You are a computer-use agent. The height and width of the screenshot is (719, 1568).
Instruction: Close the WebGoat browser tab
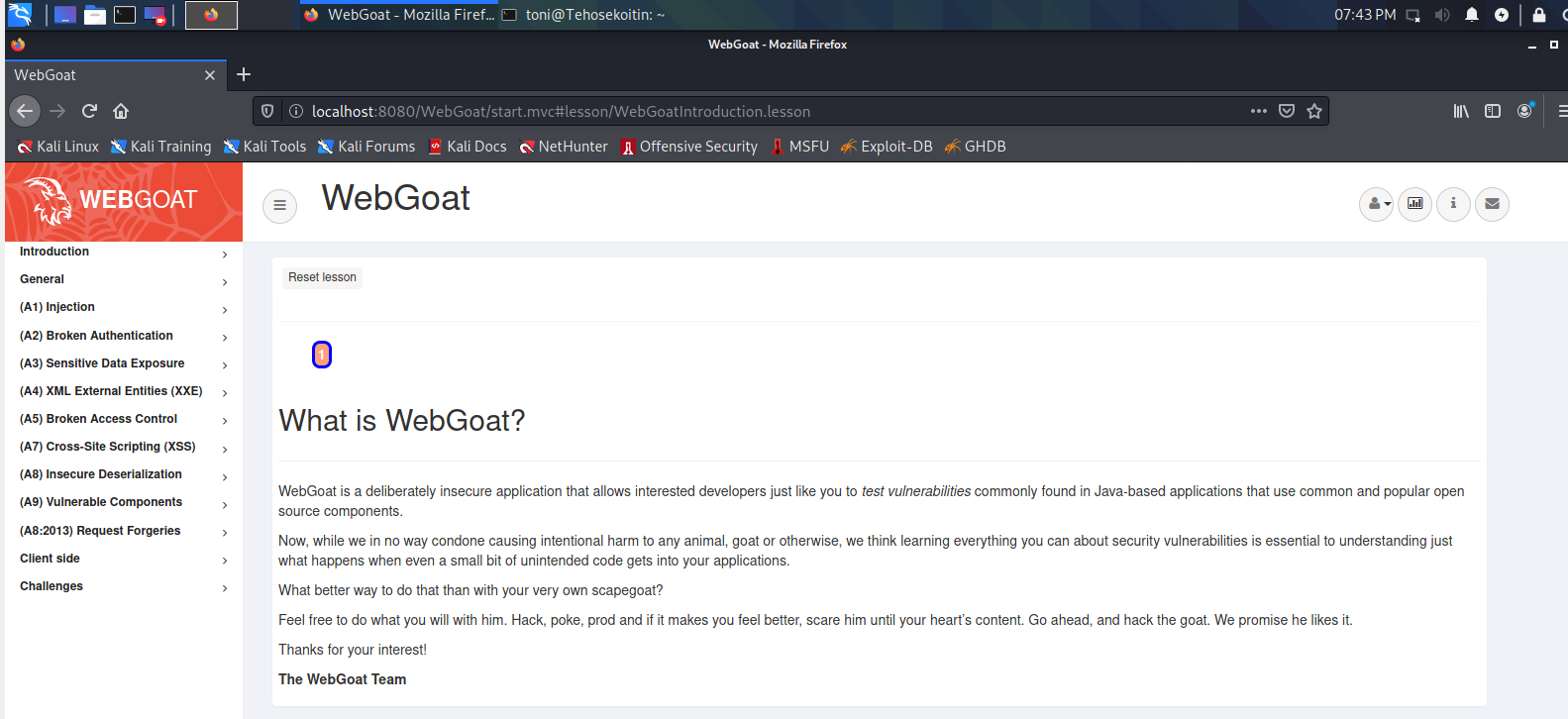point(210,75)
